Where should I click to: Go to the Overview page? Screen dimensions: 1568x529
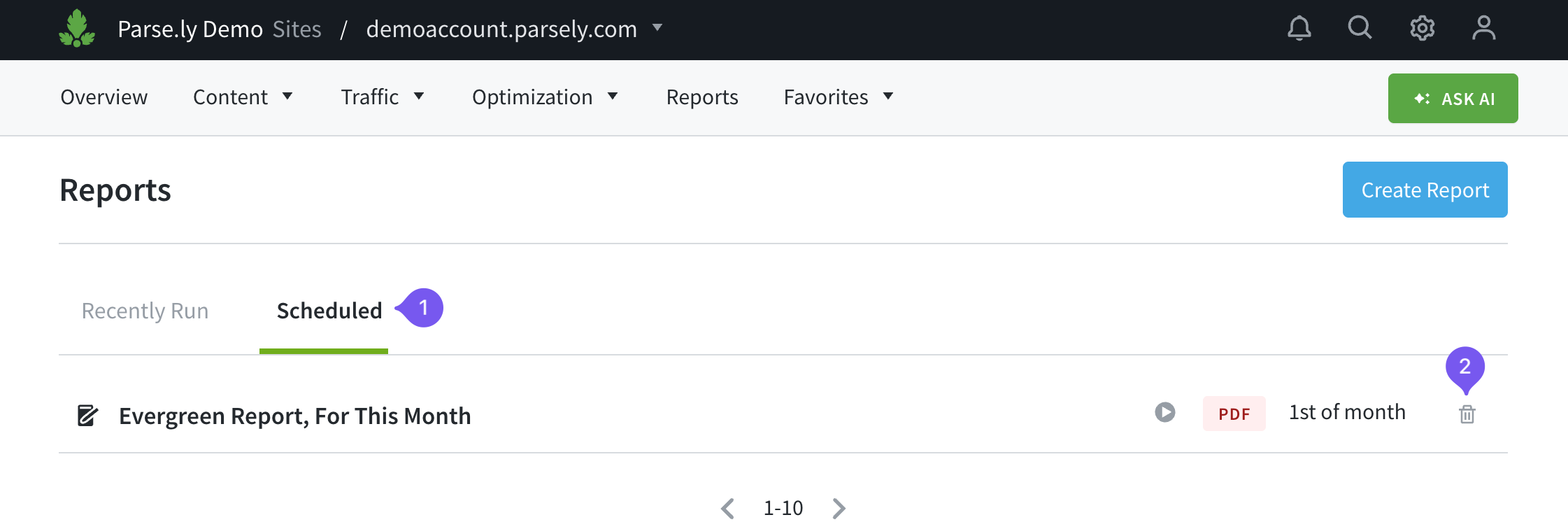[x=104, y=97]
